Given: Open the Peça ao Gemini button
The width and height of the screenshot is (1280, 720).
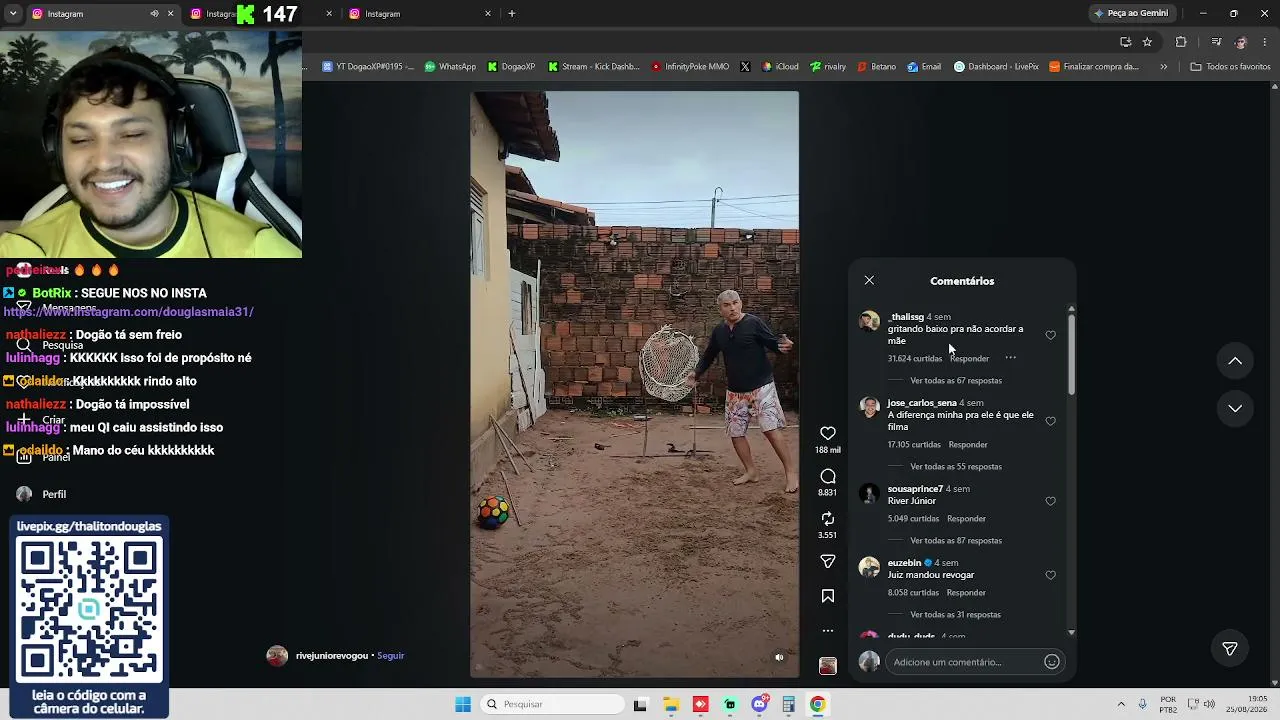Looking at the screenshot, I should click(1131, 14).
